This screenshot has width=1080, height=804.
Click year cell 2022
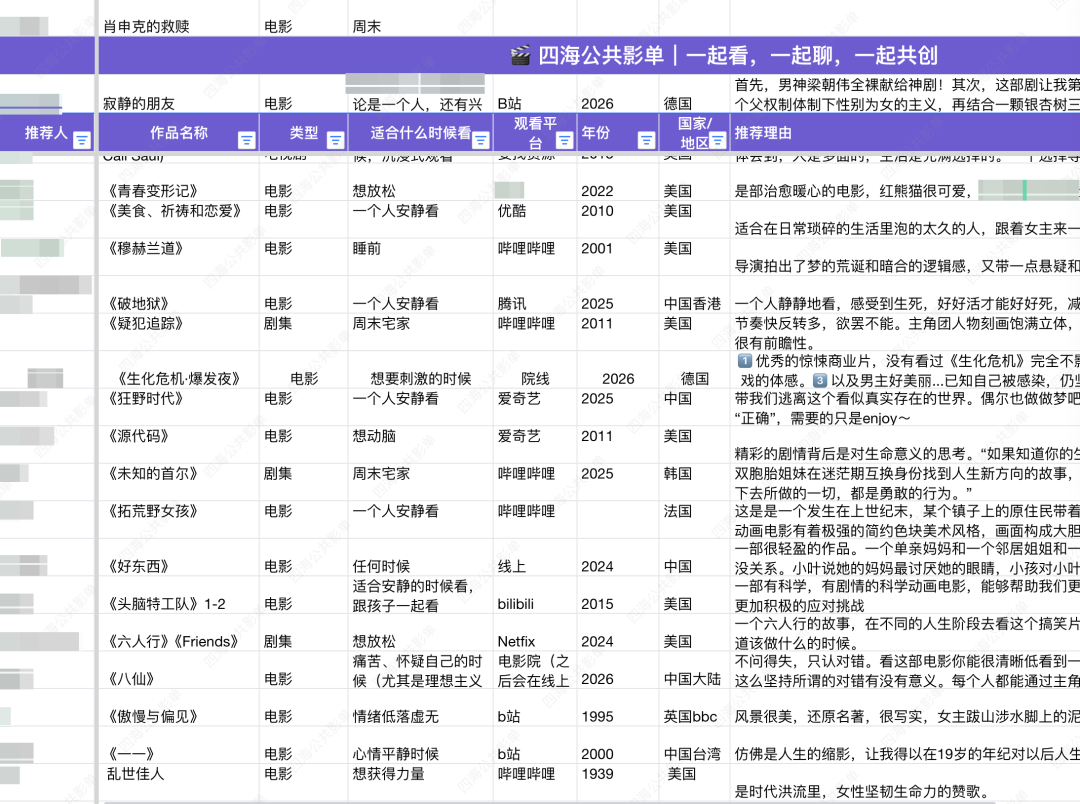tap(617, 182)
